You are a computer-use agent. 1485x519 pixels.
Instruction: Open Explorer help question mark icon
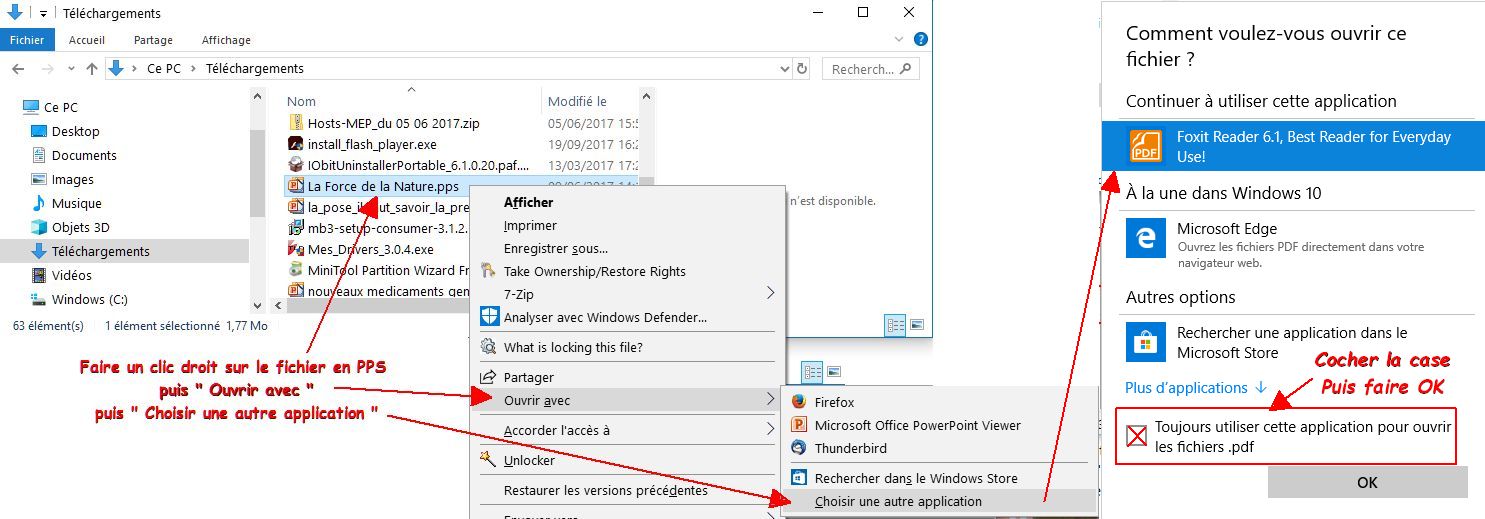tap(921, 40)
